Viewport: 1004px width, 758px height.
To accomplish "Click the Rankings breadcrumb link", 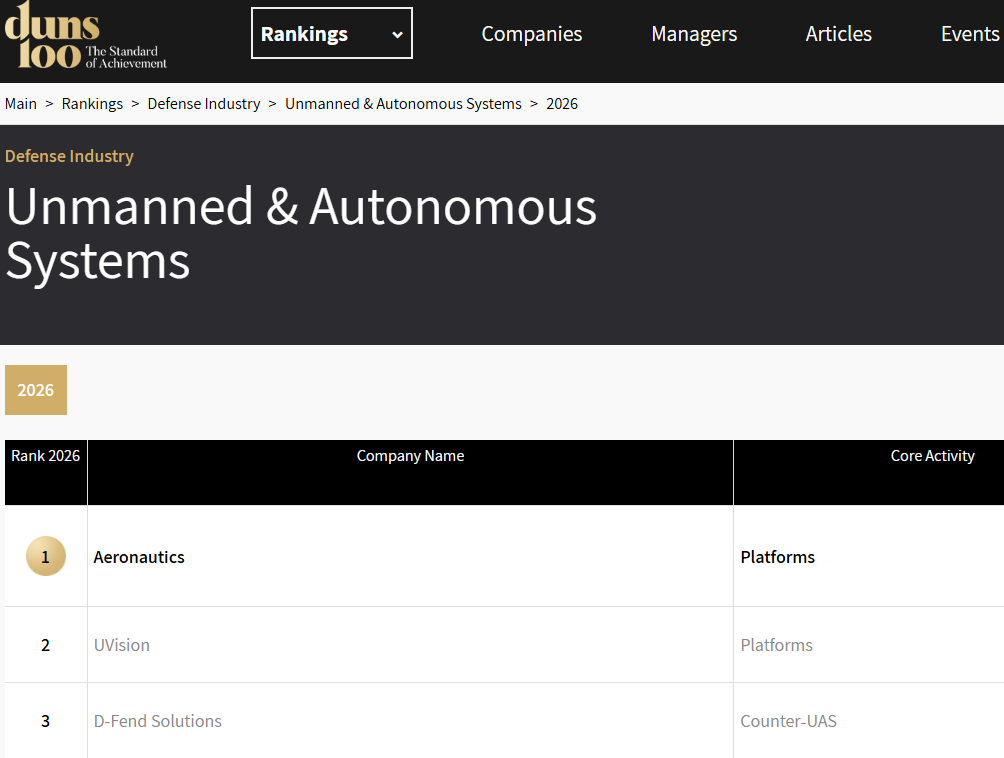I will click(92, 104).
